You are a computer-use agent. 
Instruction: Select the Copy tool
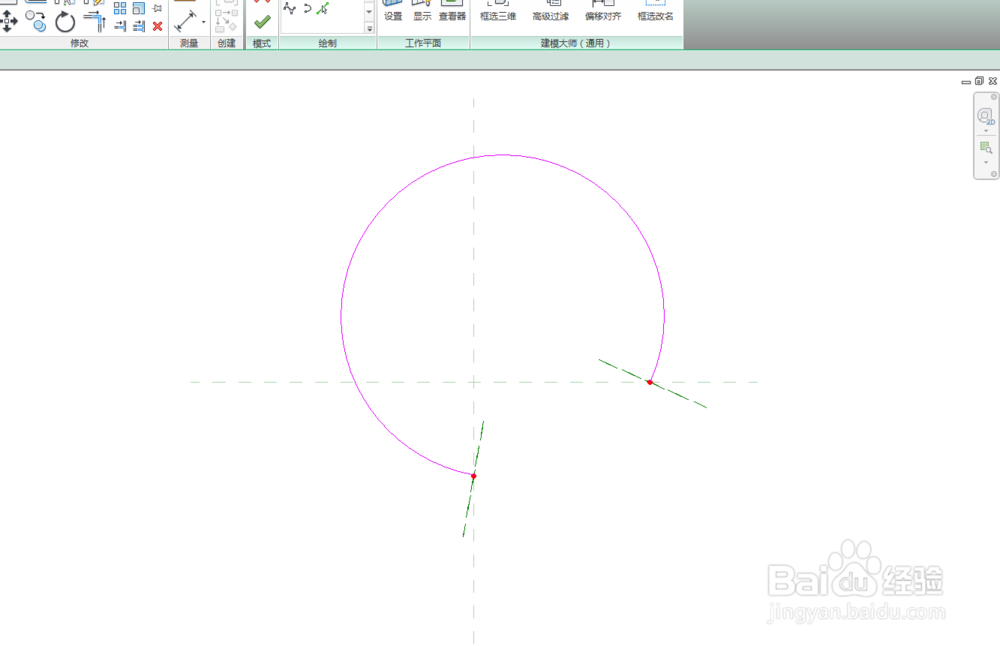coord(36,22)
